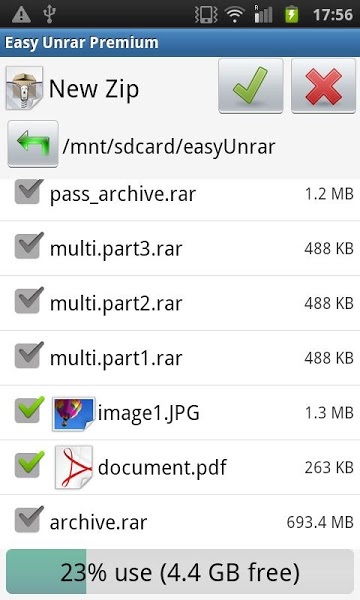The image size is (360, 600).
Task: Open the image1.JPG balloon thumbnail
Action: click(73, 414)
